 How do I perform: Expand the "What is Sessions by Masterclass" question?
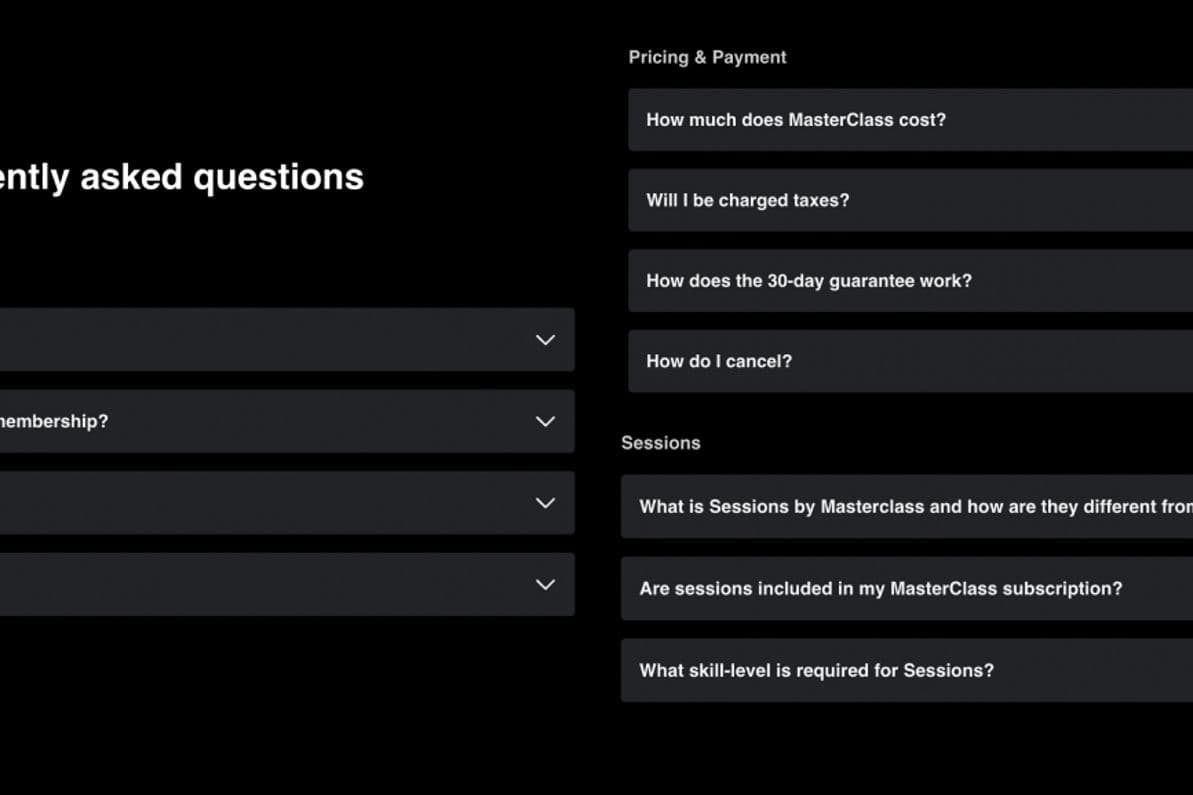900,507
